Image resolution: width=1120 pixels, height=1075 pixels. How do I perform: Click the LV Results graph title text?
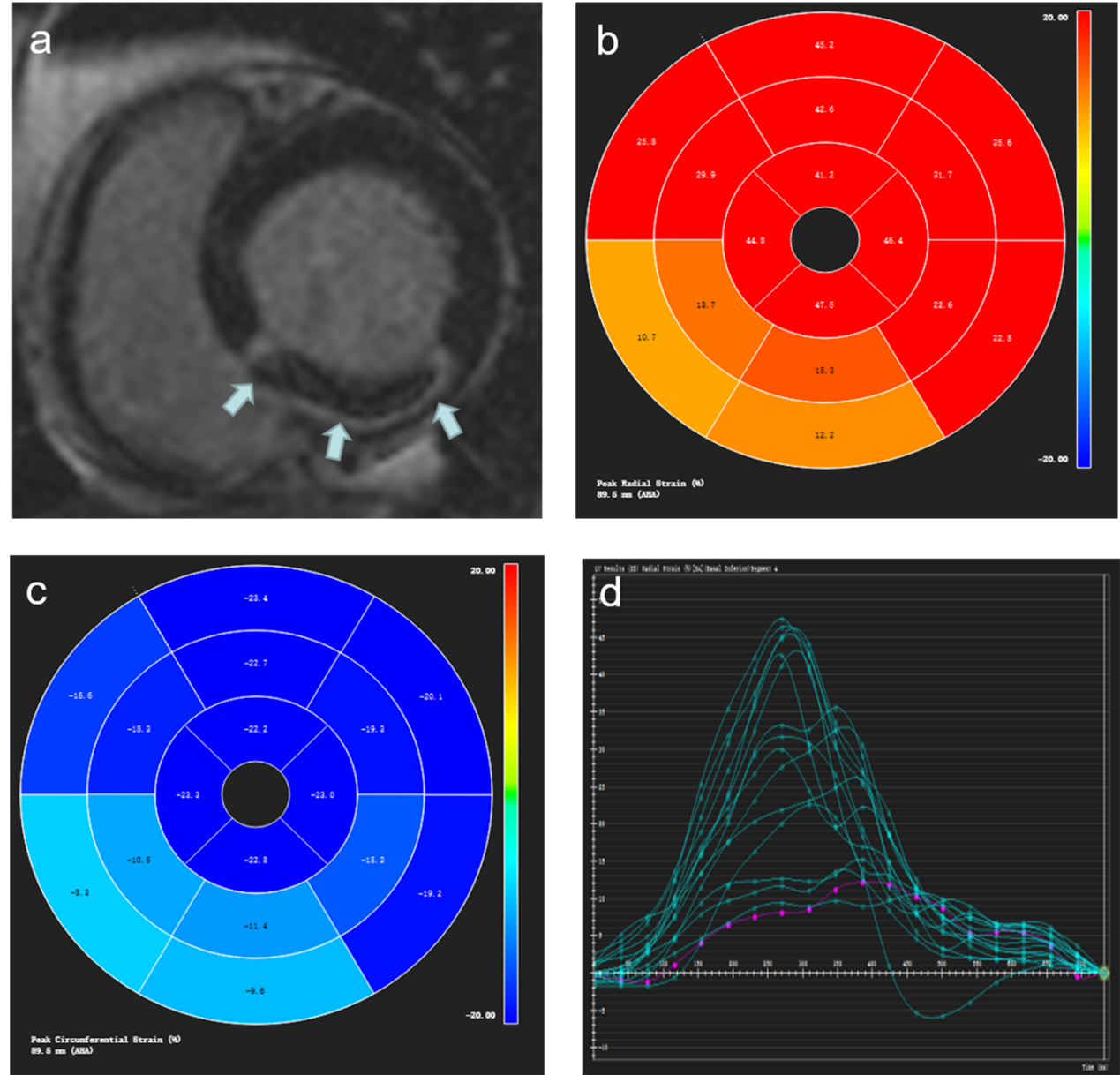686,568
